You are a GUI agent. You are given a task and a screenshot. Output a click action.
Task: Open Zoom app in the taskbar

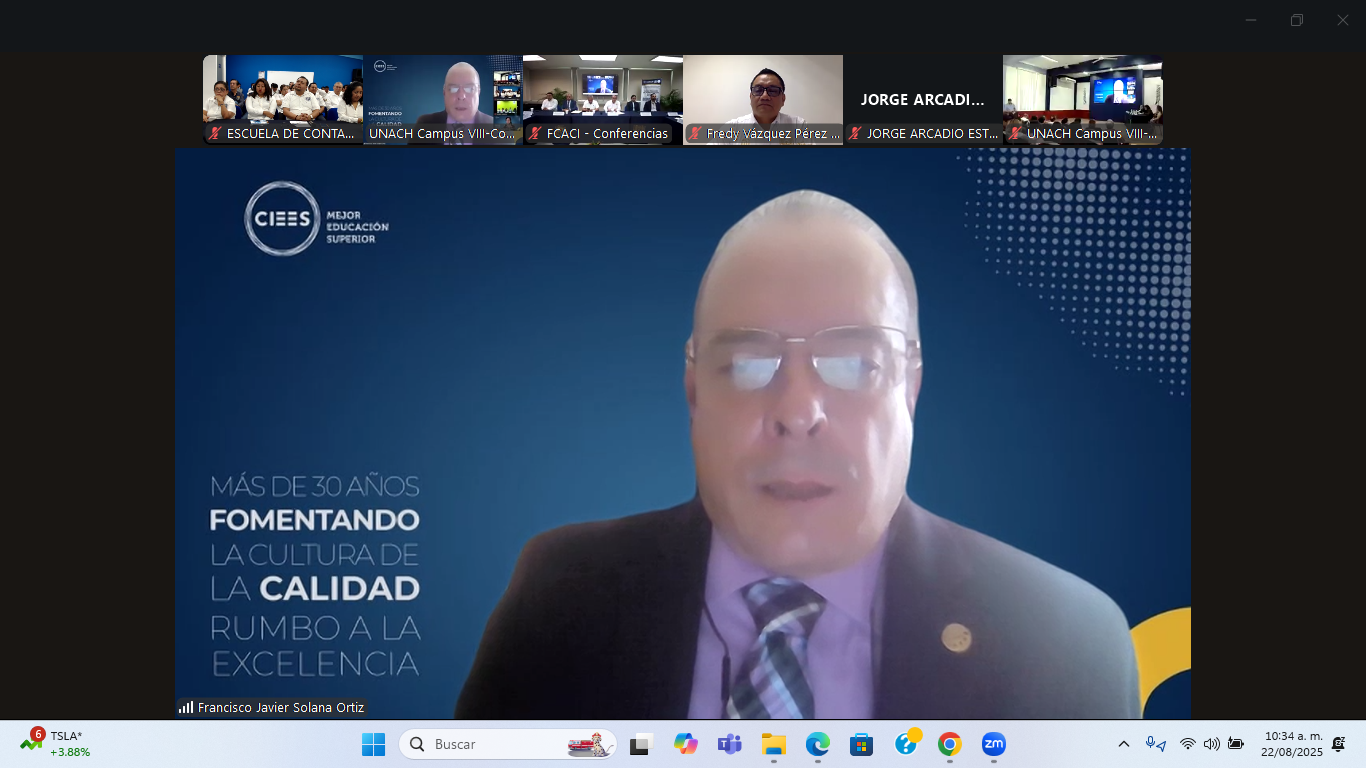[993, 744]
